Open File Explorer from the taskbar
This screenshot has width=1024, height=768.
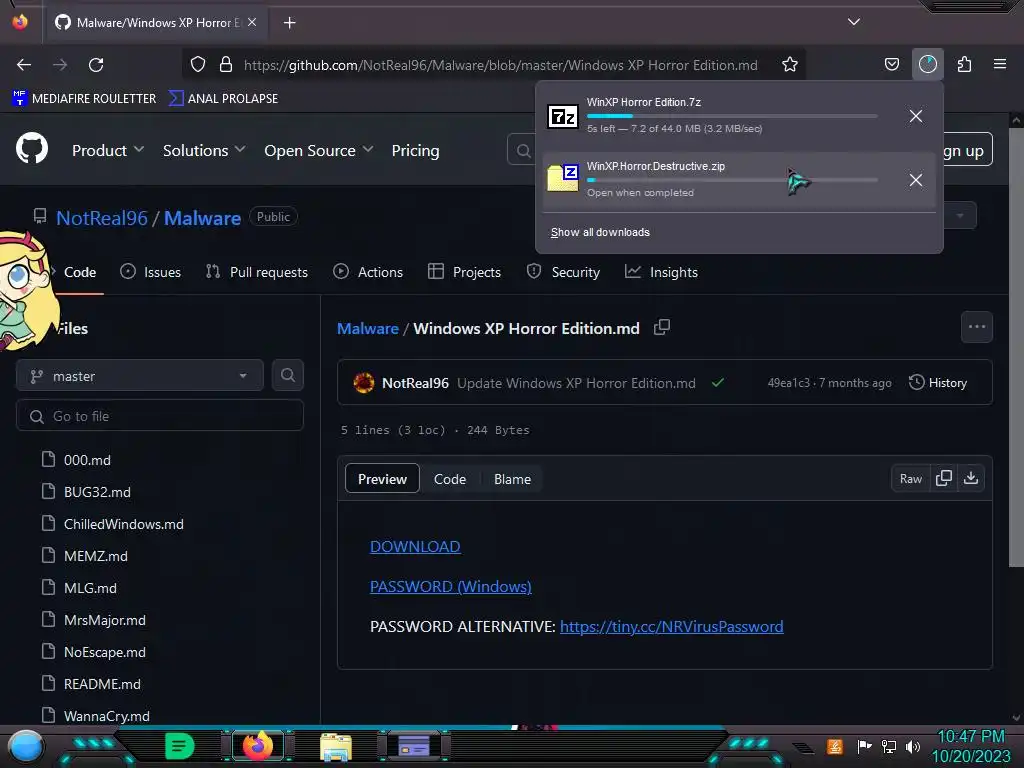[x=336, y=747]
